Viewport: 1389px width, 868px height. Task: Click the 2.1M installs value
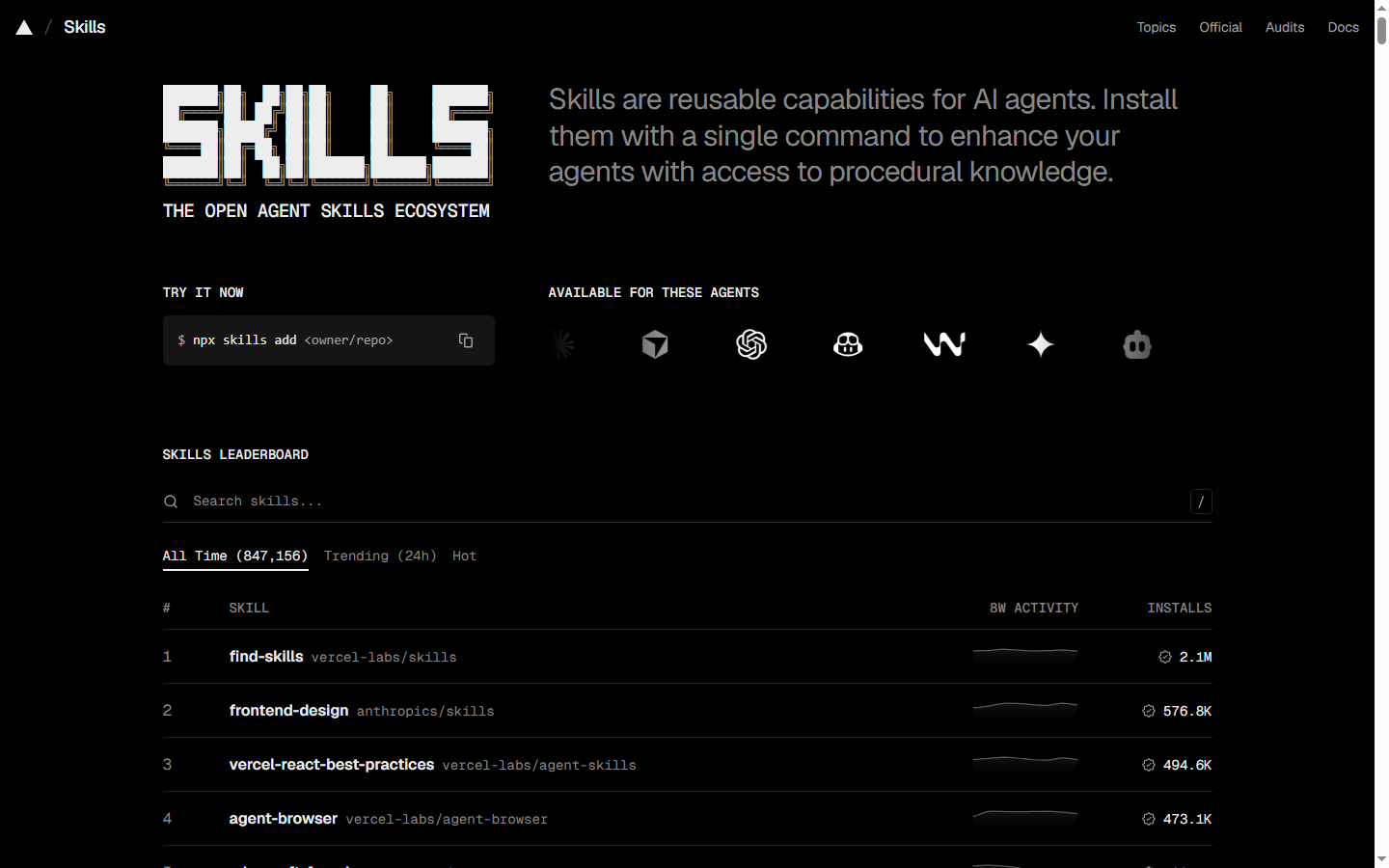point(1195,657)
